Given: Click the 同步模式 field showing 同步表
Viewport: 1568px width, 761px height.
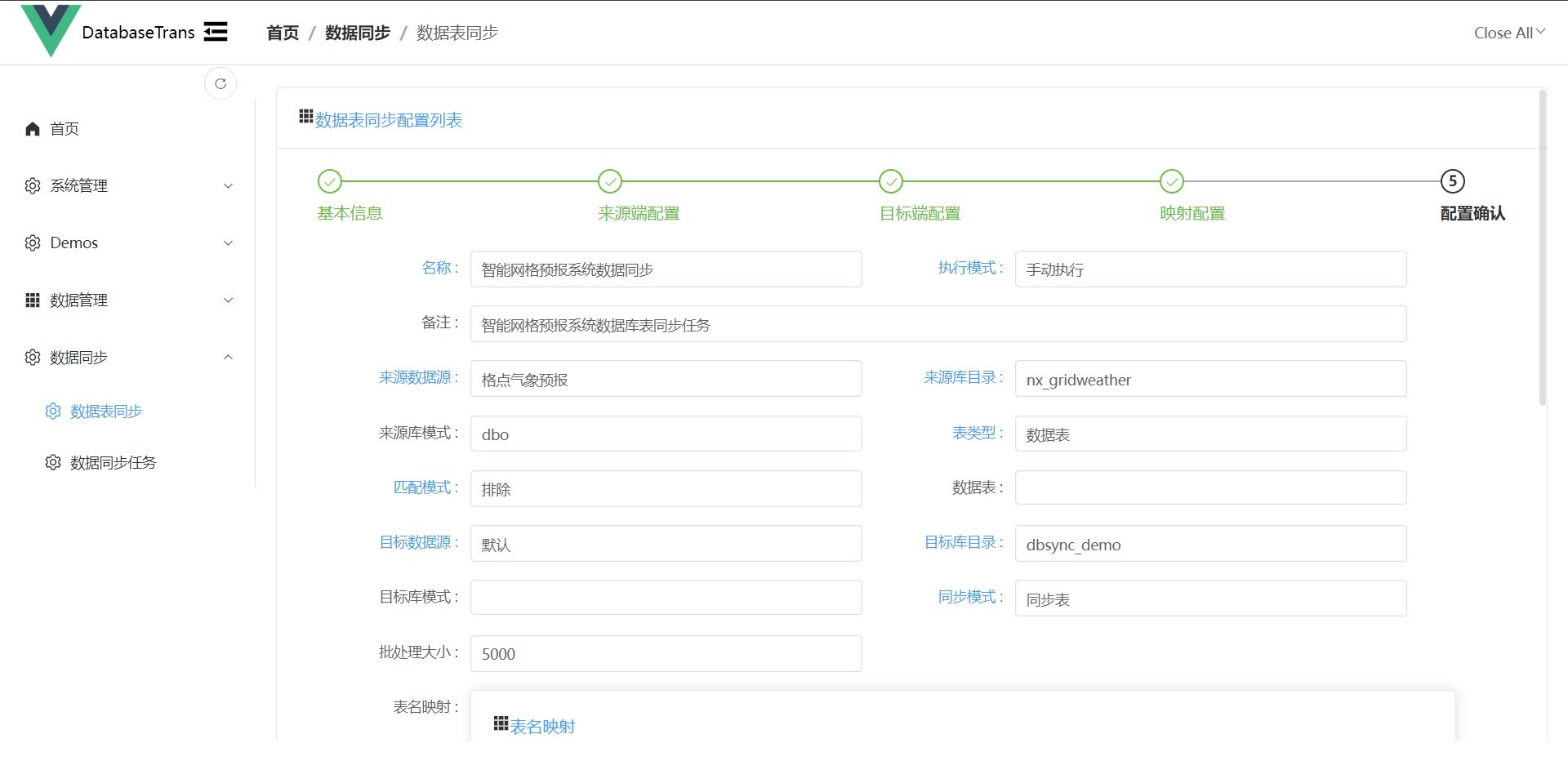Looking at the screenshot, I should (1211, 599).
